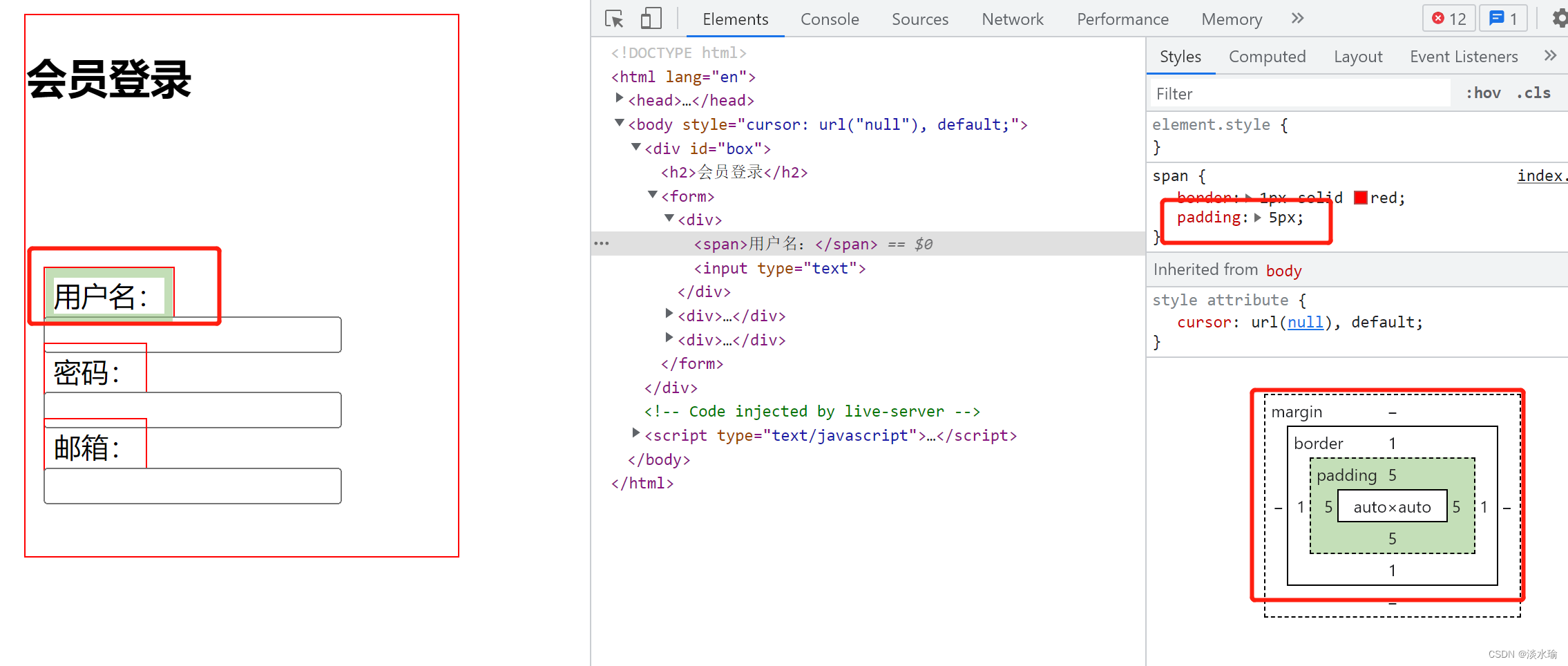Edit the cursor property in style attribute
1568x666 pixels.
tap(1204, 322)
